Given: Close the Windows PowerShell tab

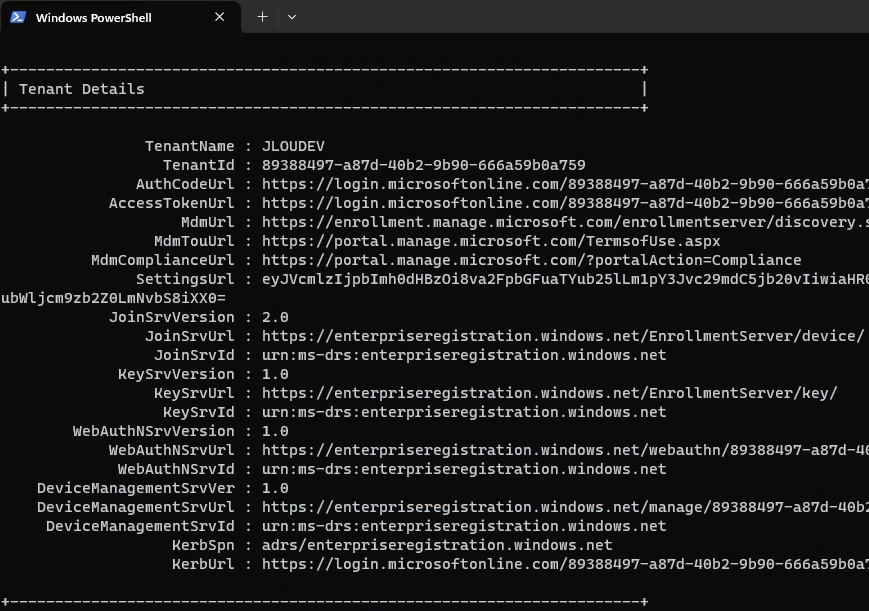Looking at the screenshot, I should click(219, 18).
